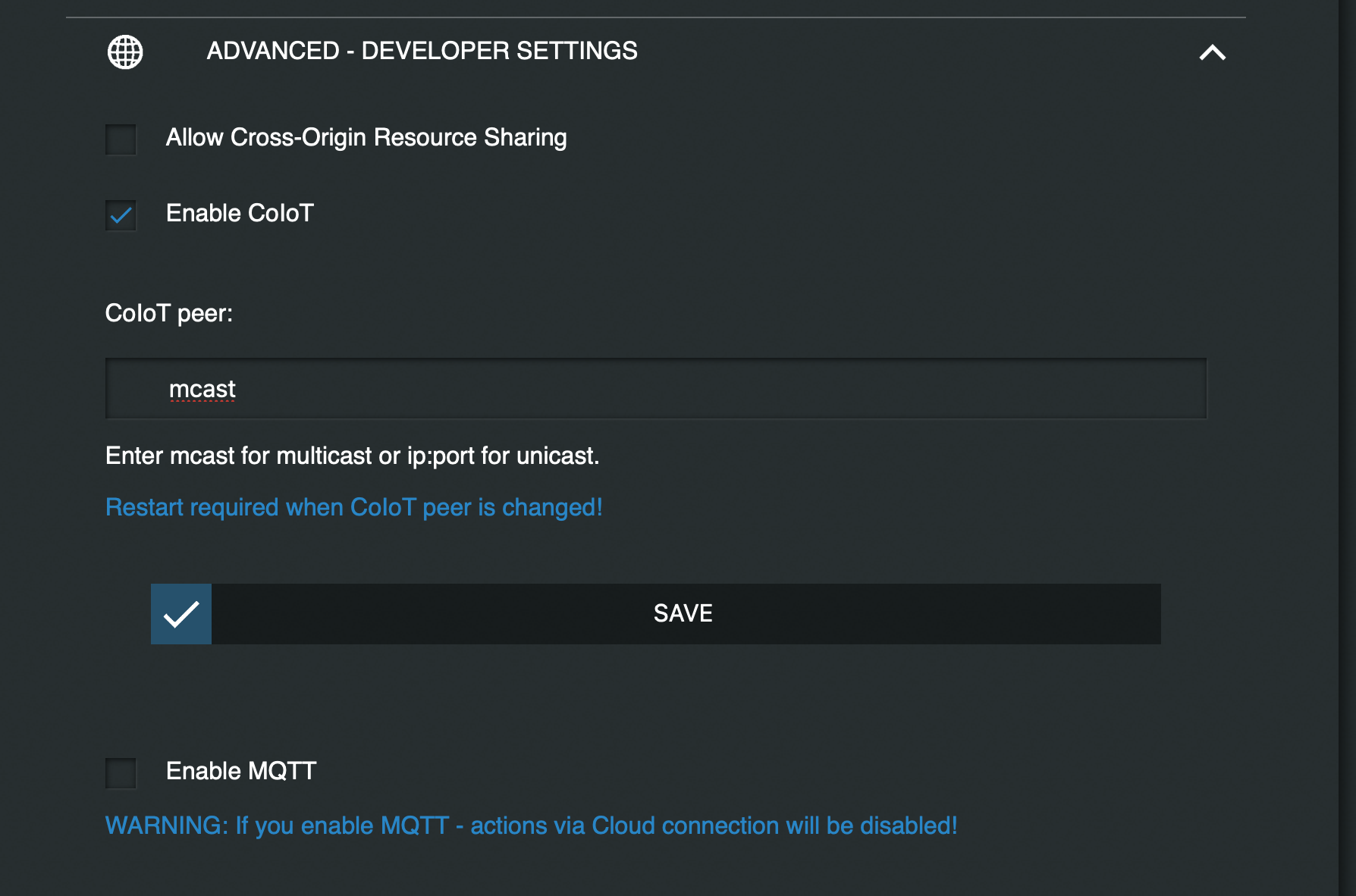The width and height of the screenshot is (1356, 896).
Task: Click the multicast or unicast hint text
Action: pos(353,456)
